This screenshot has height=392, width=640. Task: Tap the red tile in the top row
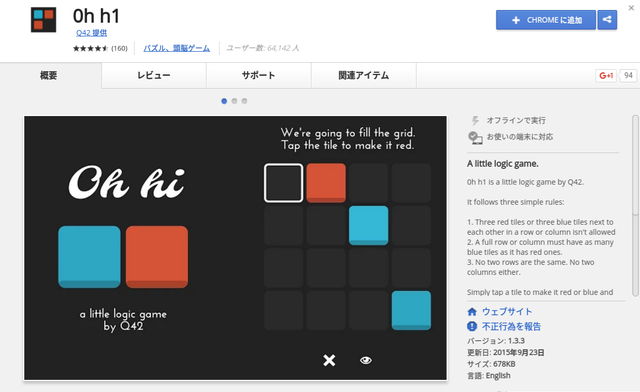pyautogui.click(x=326, y=183)
